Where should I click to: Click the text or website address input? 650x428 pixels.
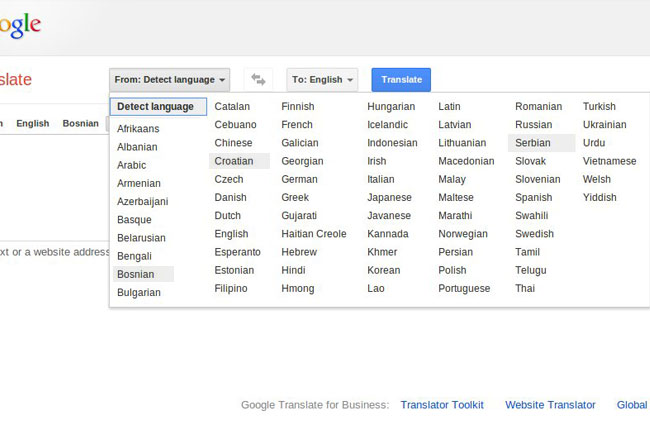(50, 252)
